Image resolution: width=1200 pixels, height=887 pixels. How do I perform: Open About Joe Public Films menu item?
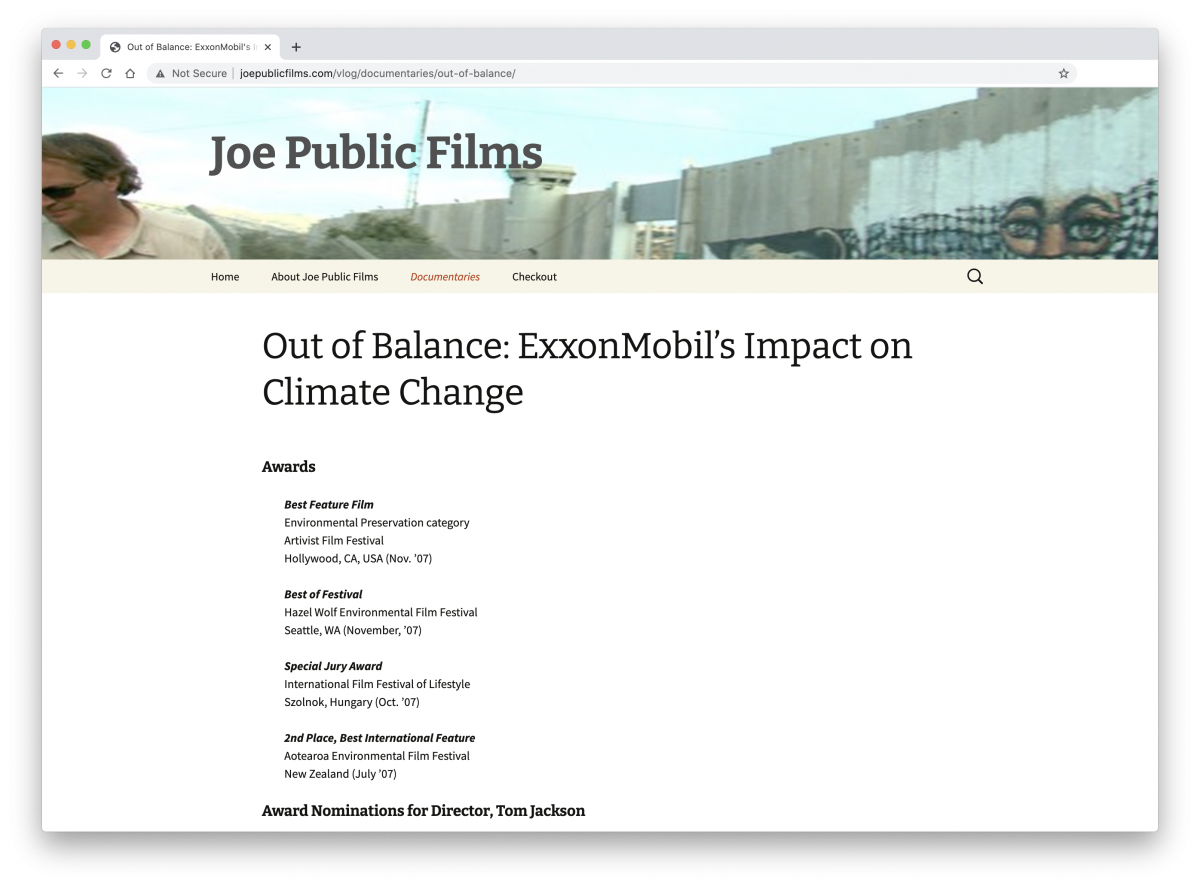click(325, 277)
